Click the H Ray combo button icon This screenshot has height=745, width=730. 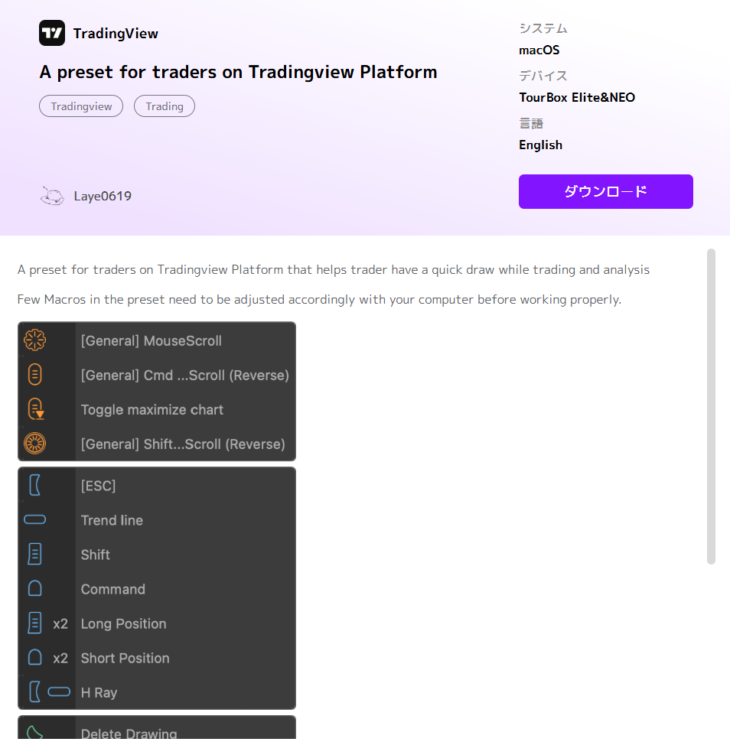(48, 692)
